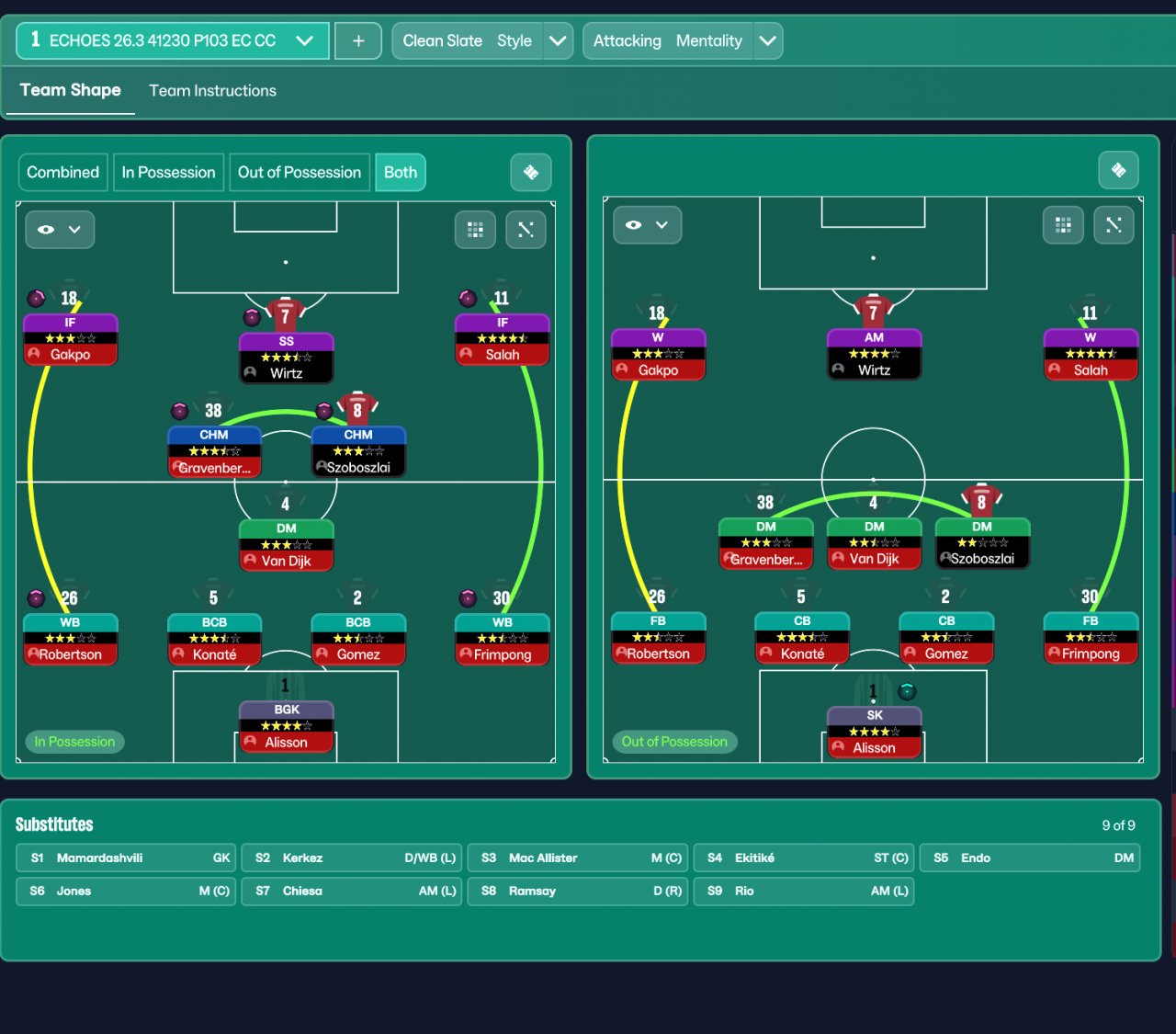The width and height of the screenshot is (1176, 1034).
Task: Click the eraser icon in left pitch panel
Action: click(531, 172)
